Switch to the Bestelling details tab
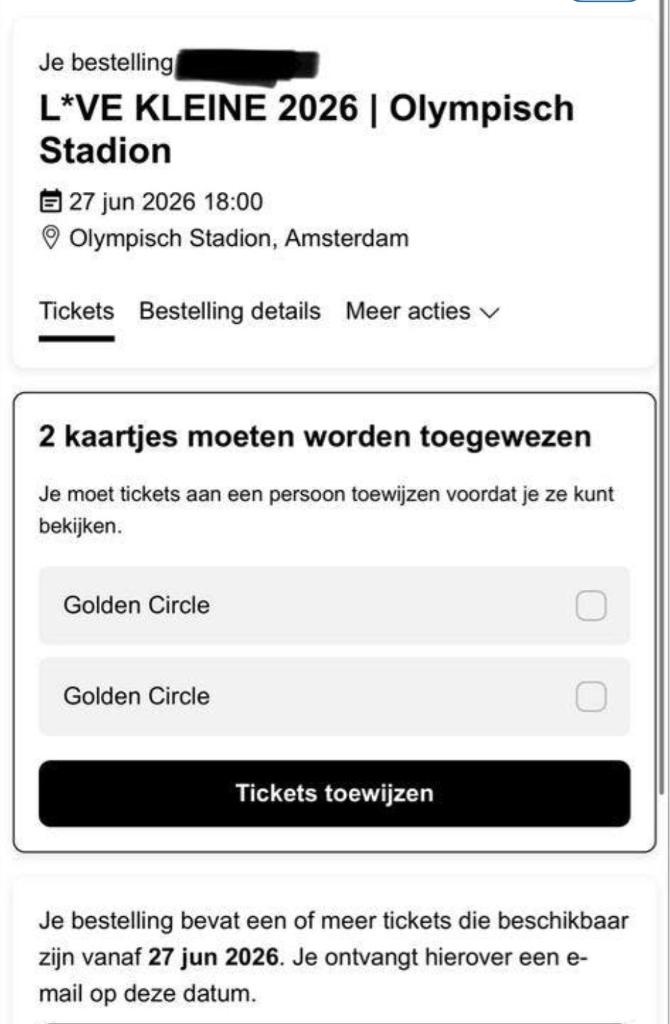Image resolution: width=670 pixels, height=1024 pixels. (230, 311)
